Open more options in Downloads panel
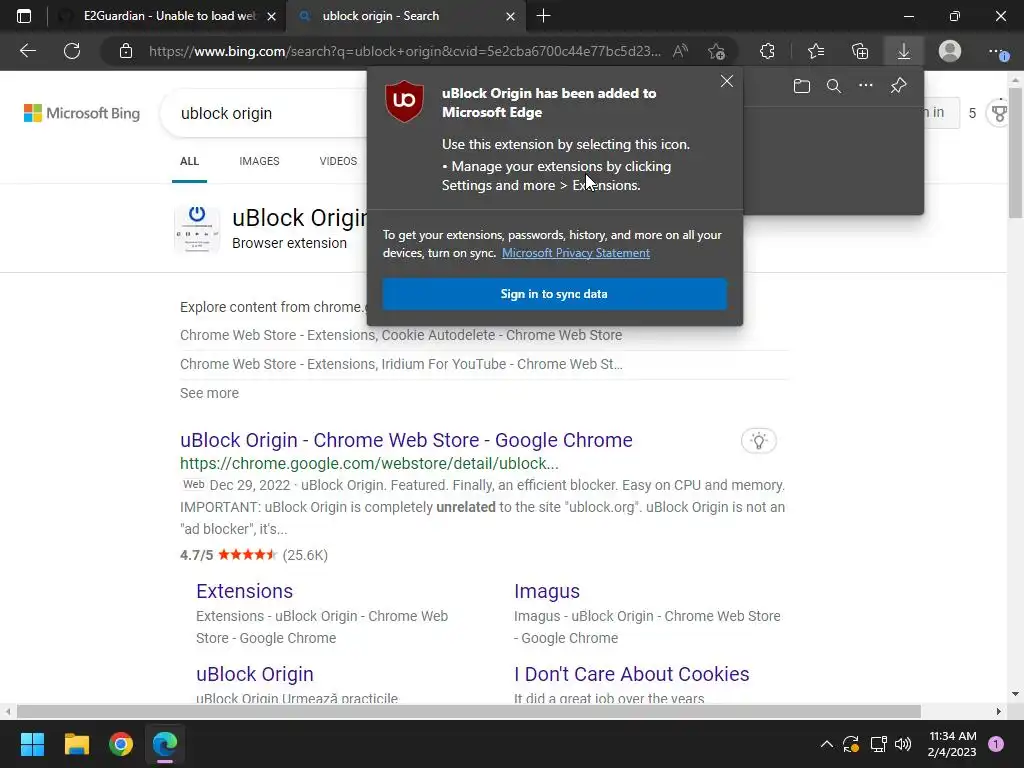 866,86
